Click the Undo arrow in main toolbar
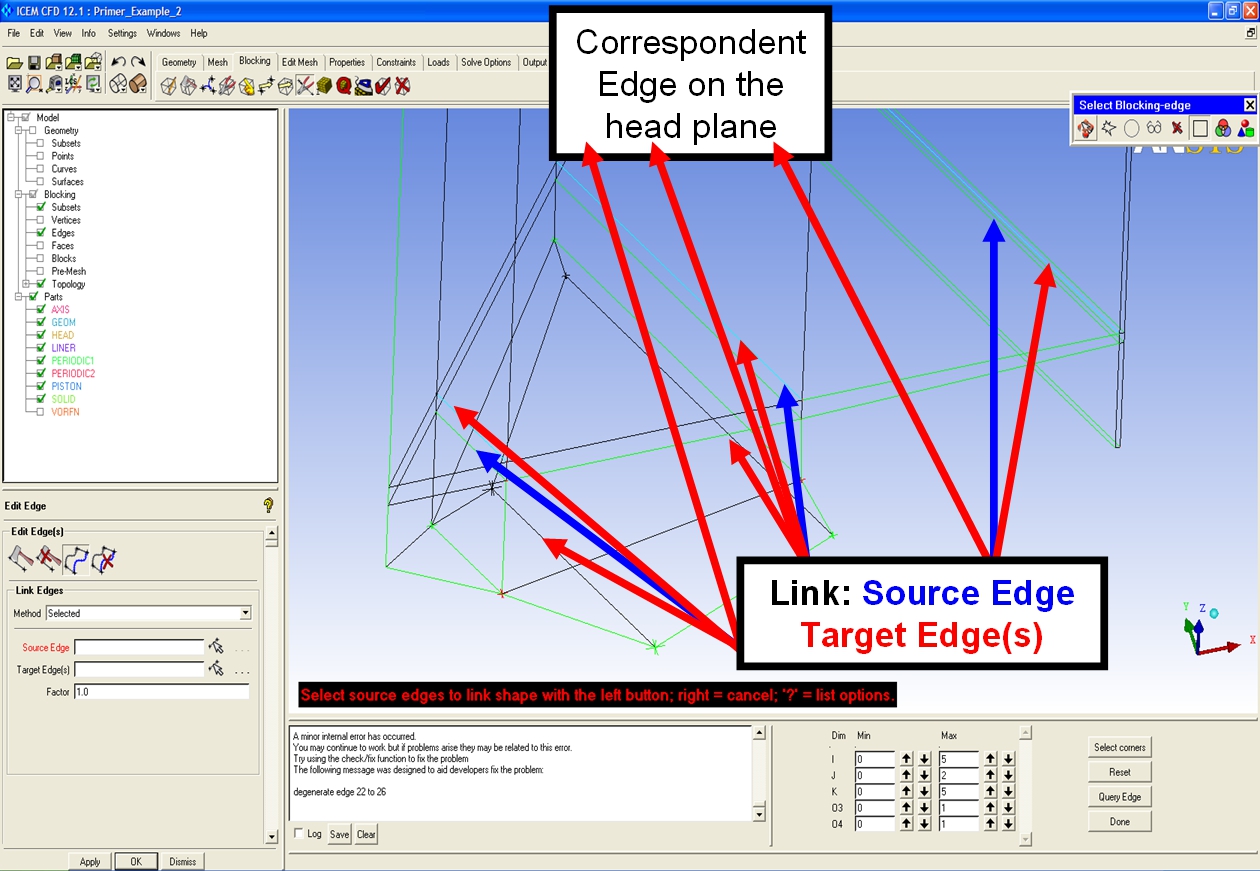The height and width of the screenshot is (871, 1260). point(118,62)
